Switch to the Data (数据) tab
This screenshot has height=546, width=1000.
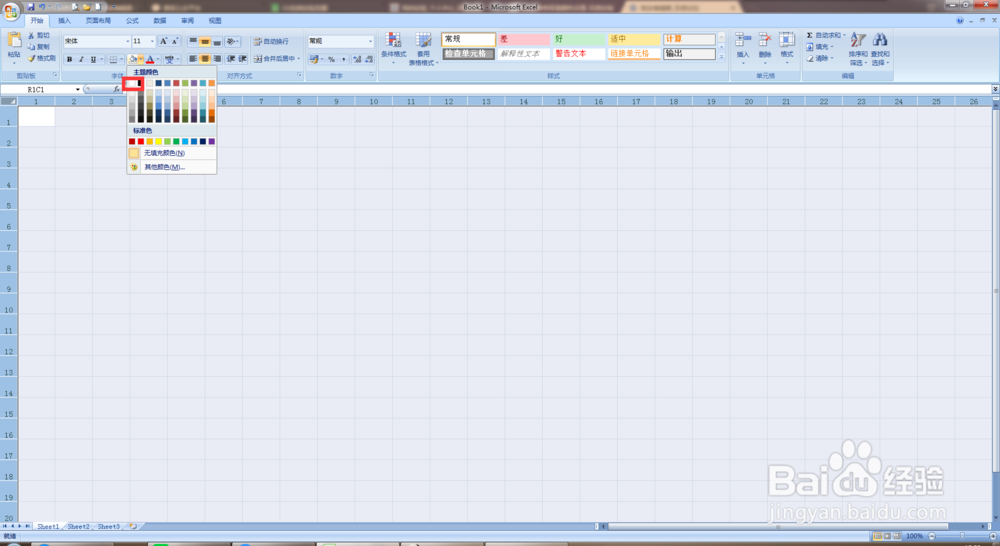159,21
